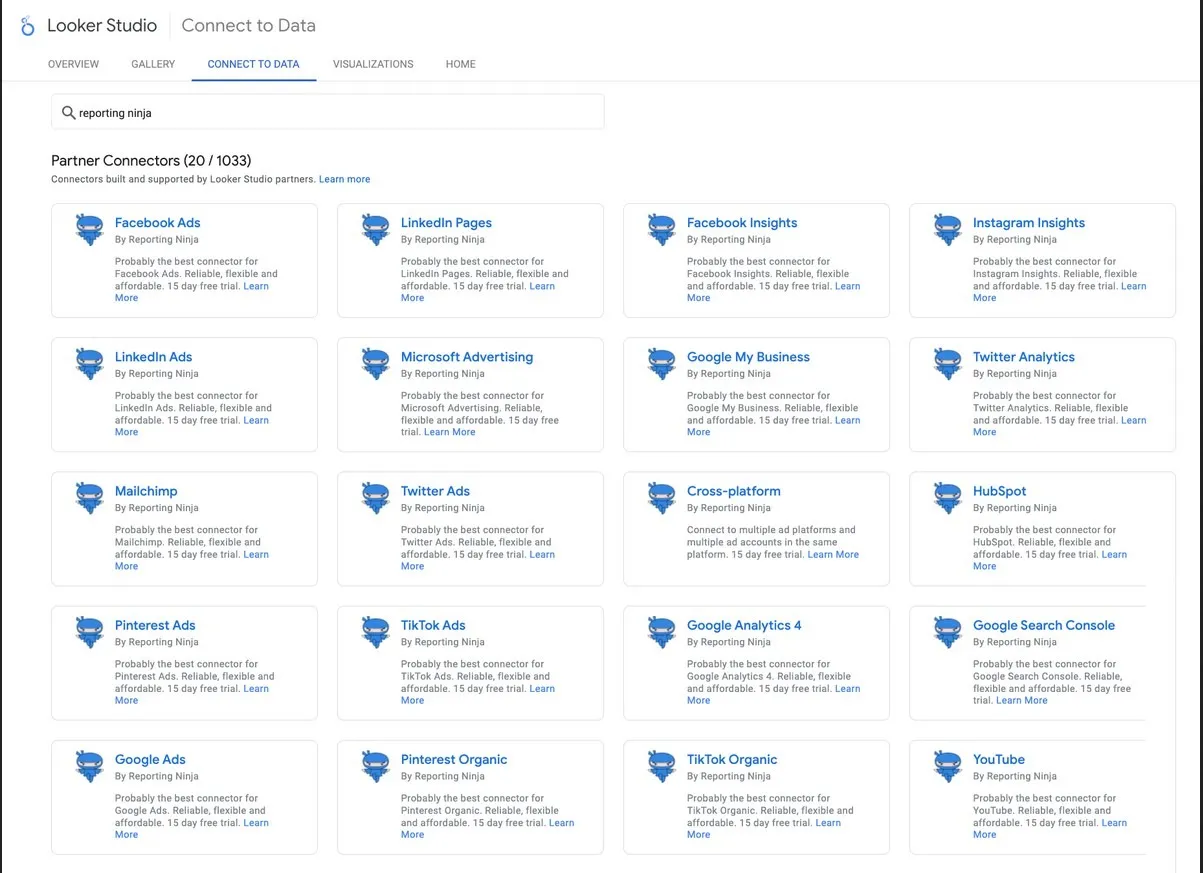This screenshot has height=873, width=1203.
Task: Open the Cross-platform connector title
Action: point(734,491)
